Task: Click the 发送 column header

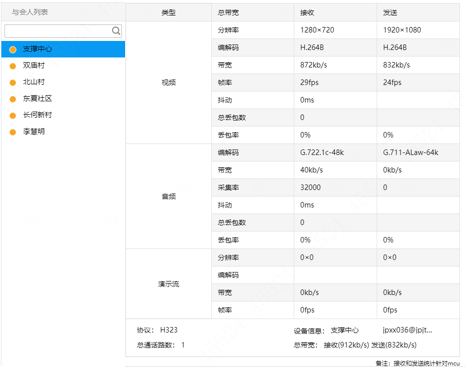Action: [418, 13]
